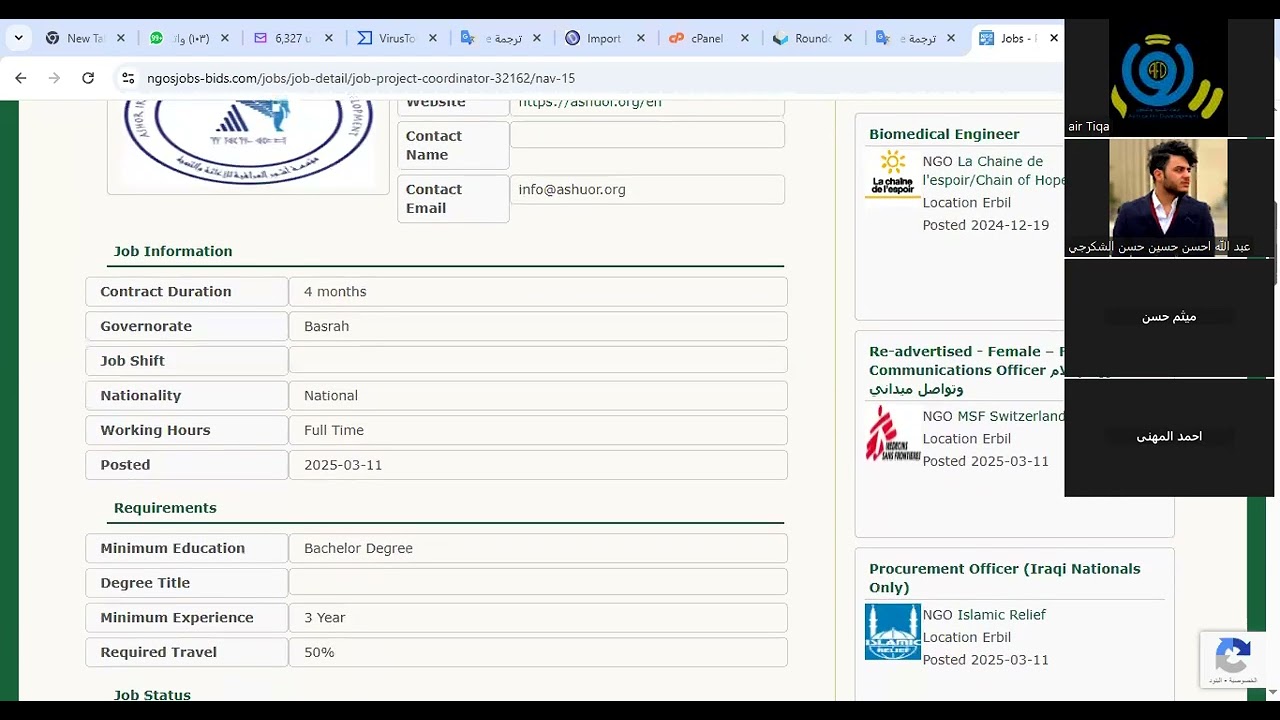Select the Nationality value National

(x=331, y=396)
